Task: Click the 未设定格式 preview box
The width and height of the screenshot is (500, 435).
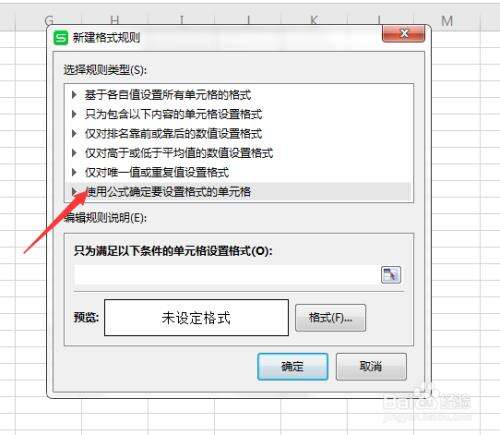Action: [196, 317]
